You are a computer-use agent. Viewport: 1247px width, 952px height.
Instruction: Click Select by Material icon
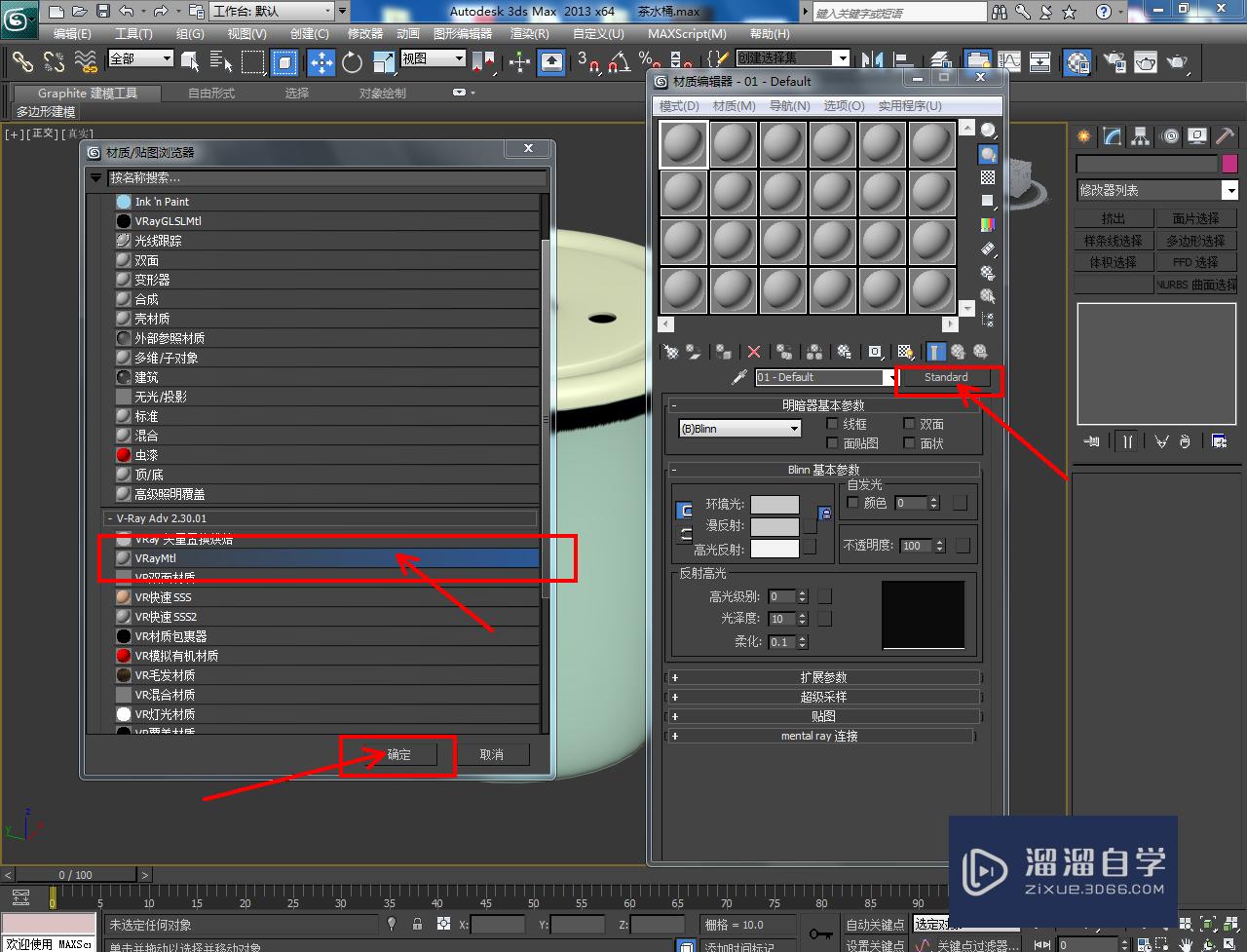988,295
